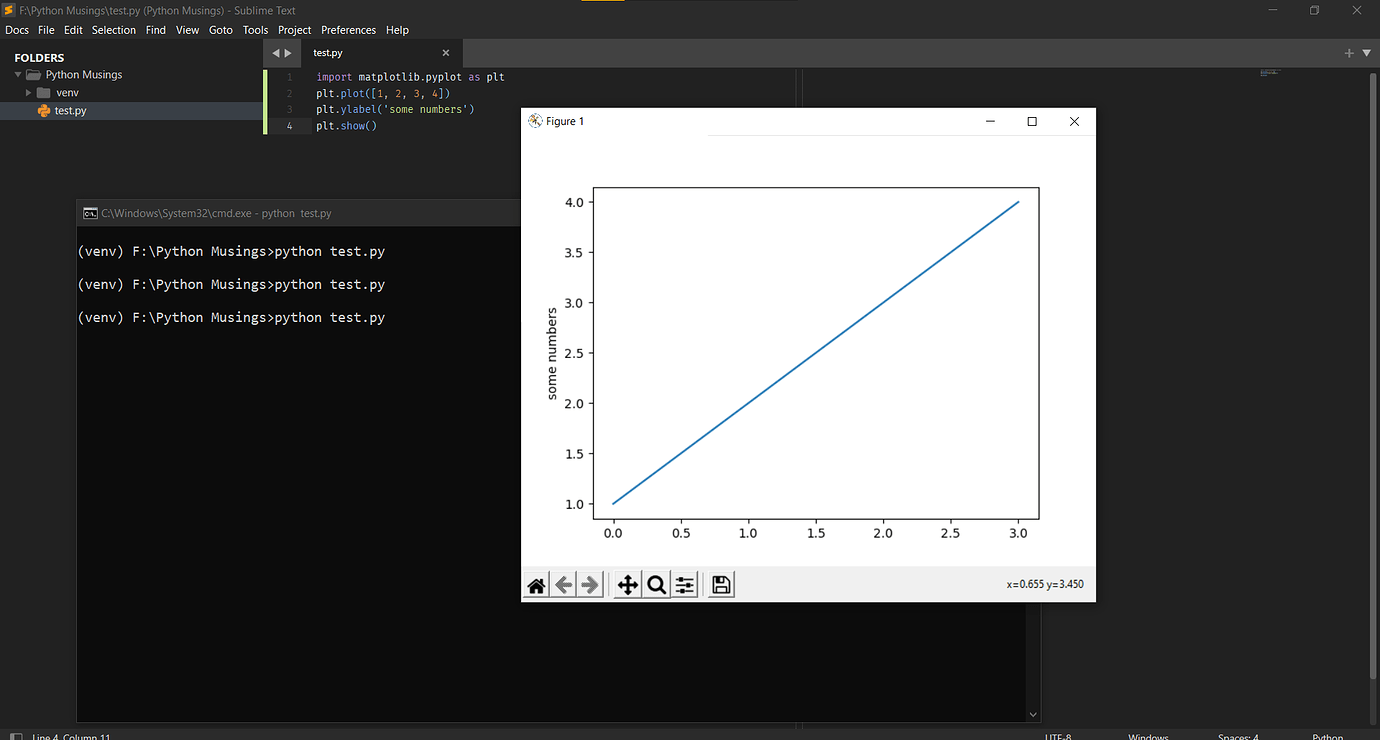Open the Python syntax selector
Image resolution: width=1380 pixels, height=740 pixels.
click(1328, 737)
